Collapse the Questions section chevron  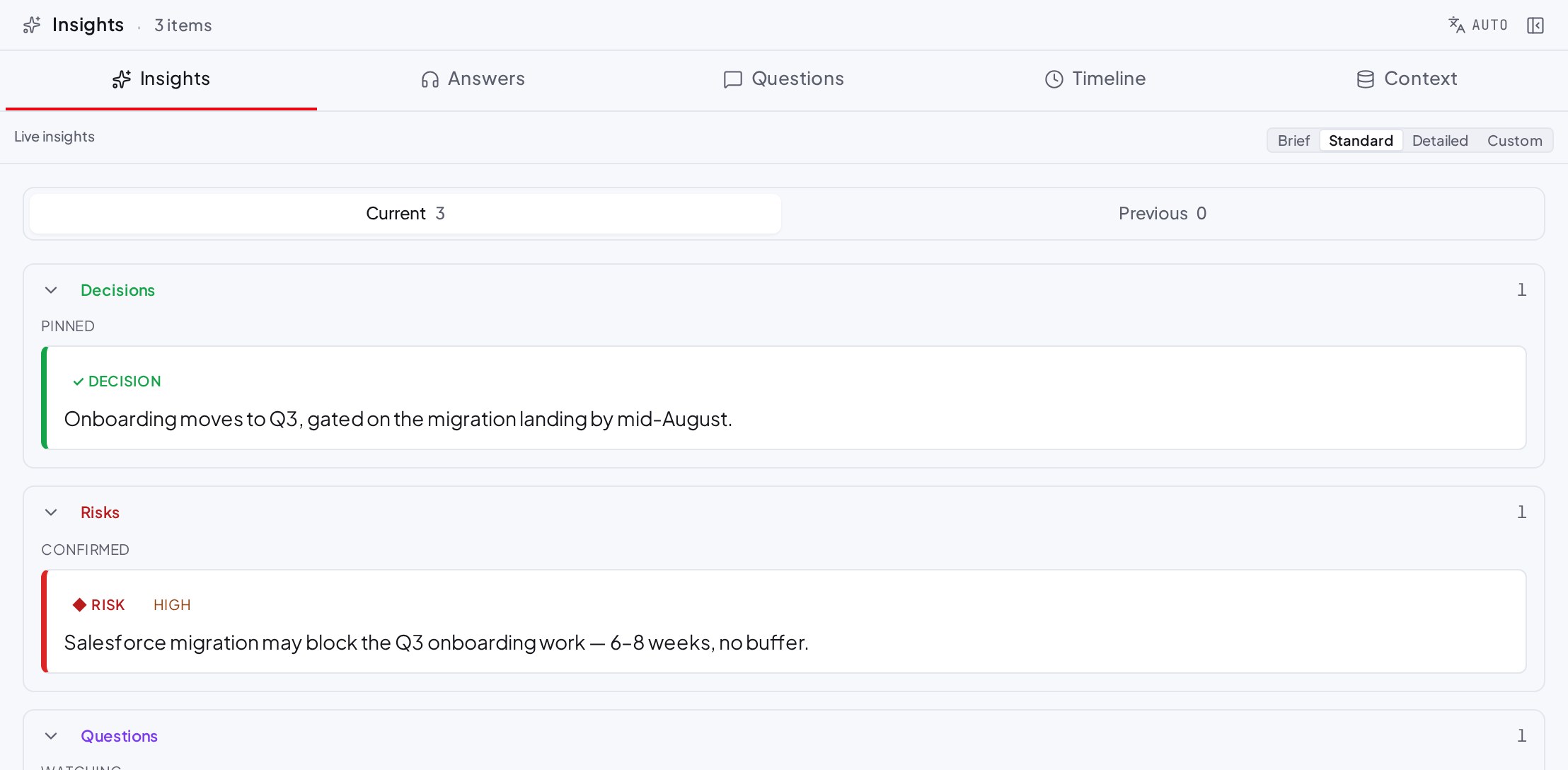[x=51, y=736]
